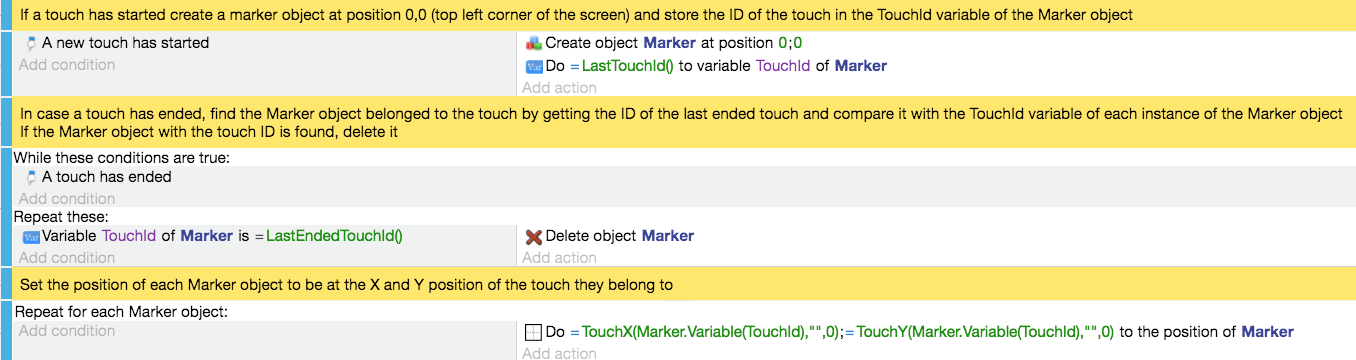Click 'Add action' below LastTouchId action
Screen dimensions: 1356x360
click(x=559, y=88)
